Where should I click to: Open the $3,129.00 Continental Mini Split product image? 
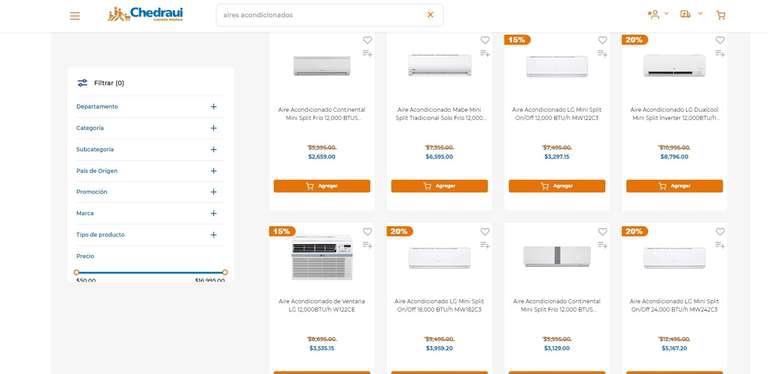[x=557, y=257]
